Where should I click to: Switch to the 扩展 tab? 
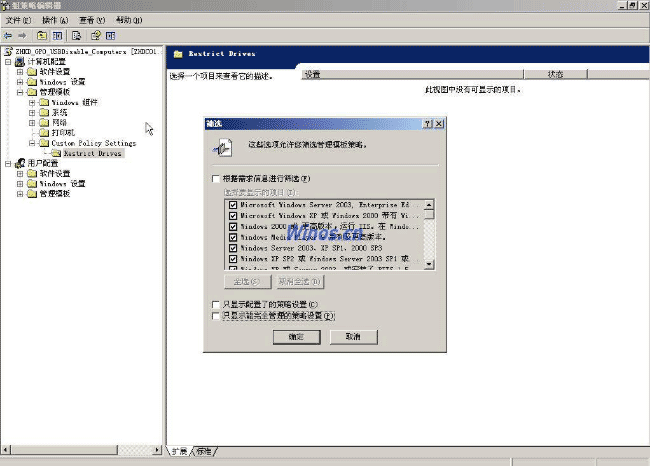click(179, 451)
